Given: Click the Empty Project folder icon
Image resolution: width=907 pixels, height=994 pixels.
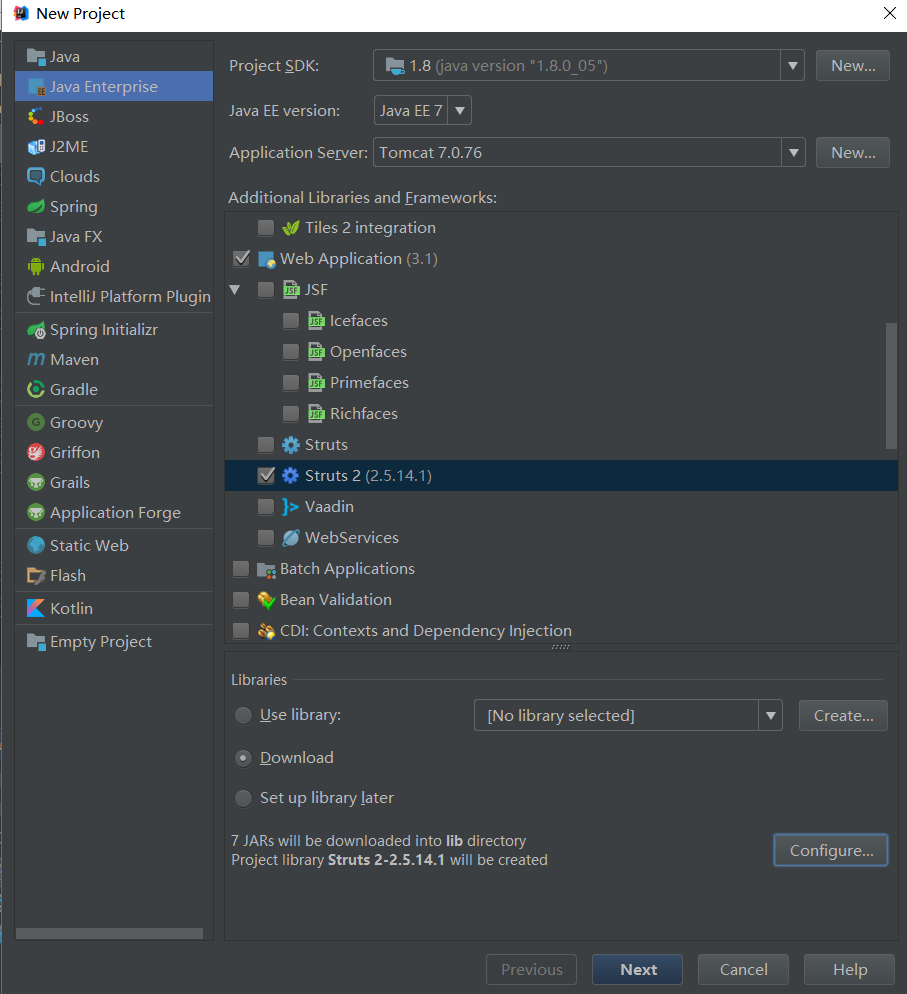Looking at the screenshot, I should pos(36,642).
